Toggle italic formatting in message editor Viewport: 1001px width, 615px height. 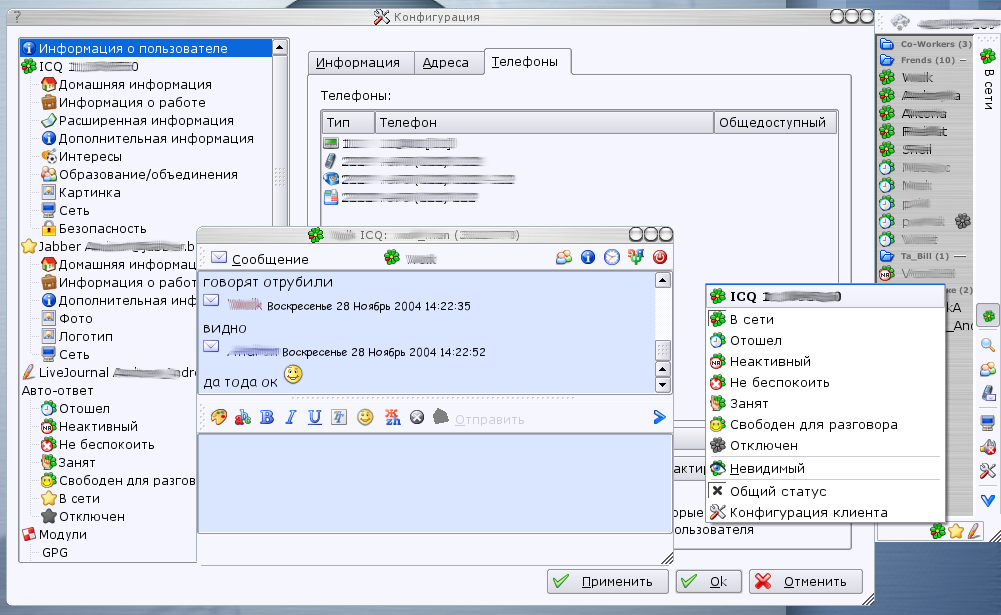(x=291, y=418)
